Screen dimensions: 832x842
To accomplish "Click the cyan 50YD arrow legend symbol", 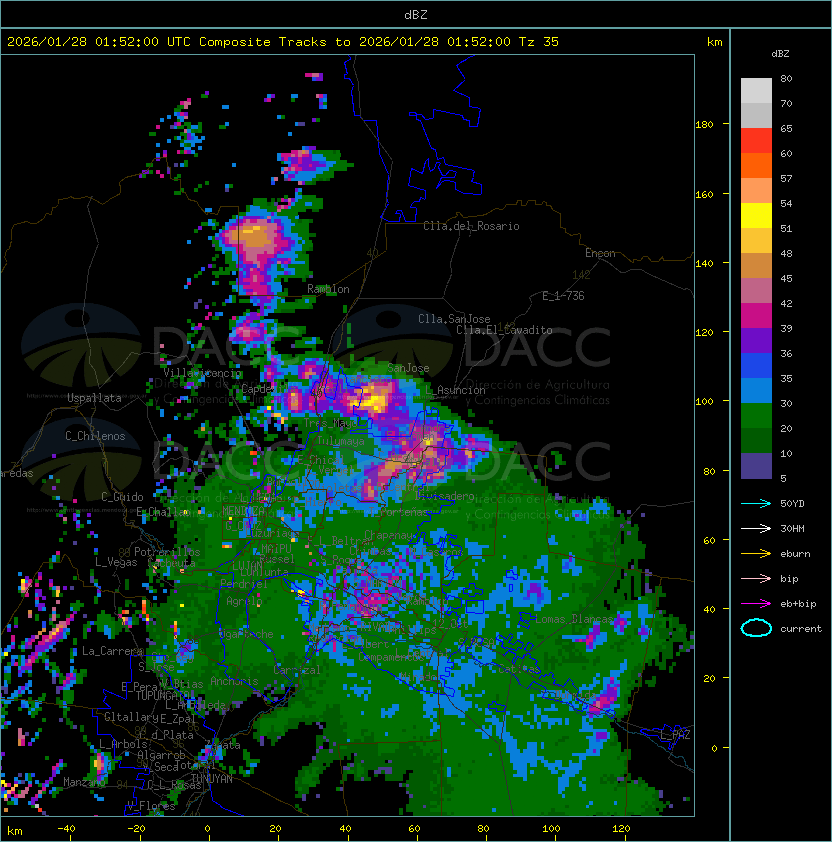I will tap(756, 503).
